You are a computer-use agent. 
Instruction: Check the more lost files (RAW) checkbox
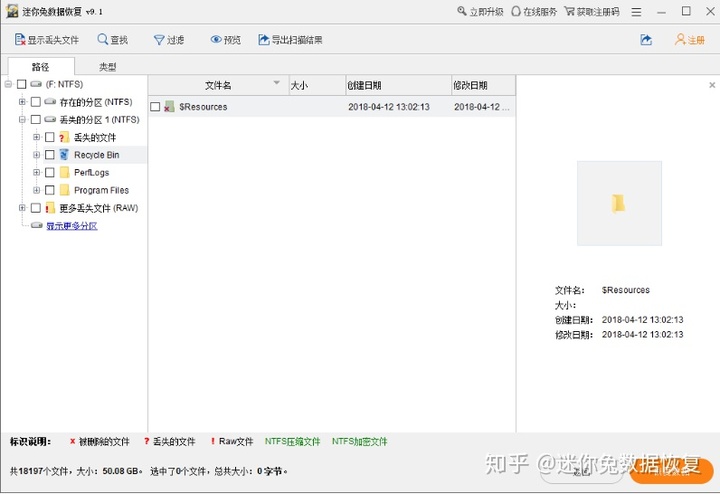(x=36, y=208)
